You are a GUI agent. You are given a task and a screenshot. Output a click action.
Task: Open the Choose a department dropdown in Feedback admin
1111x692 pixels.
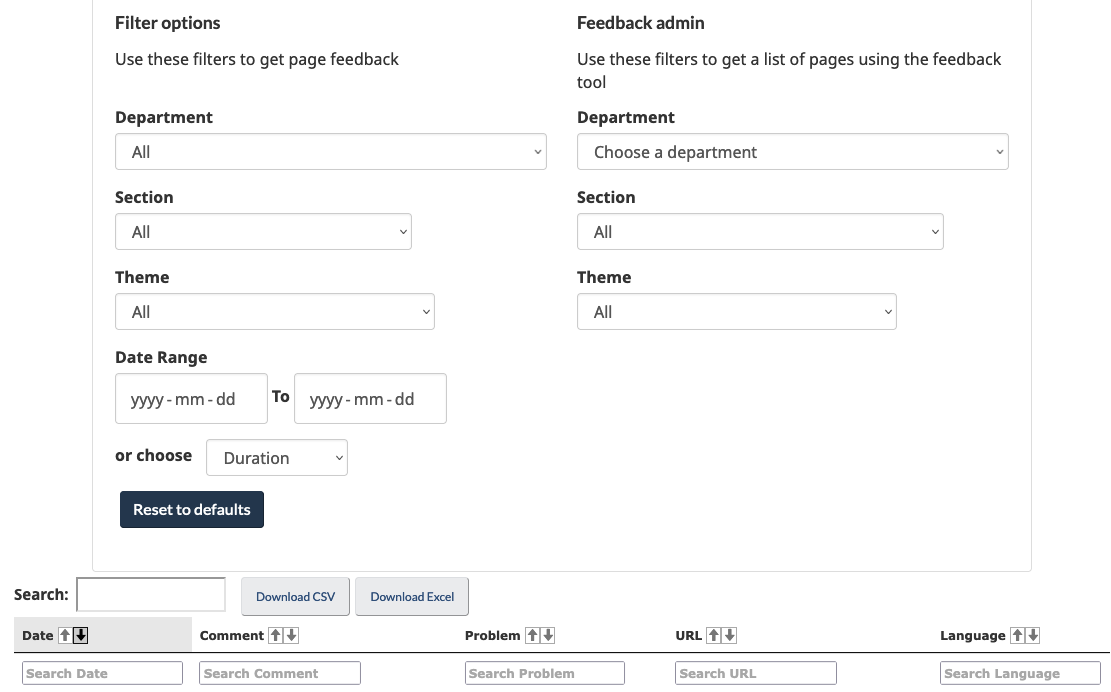pyautogui.click(x=792, y=151)
